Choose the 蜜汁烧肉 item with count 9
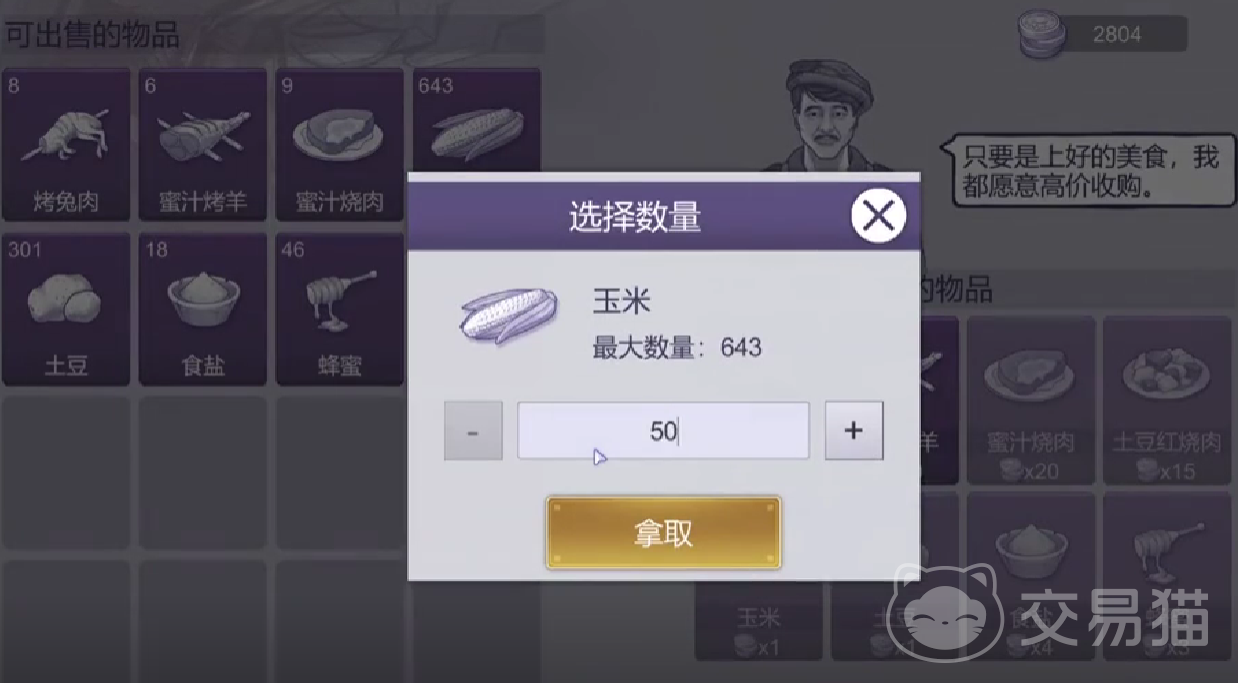 [x=340, y=145]
